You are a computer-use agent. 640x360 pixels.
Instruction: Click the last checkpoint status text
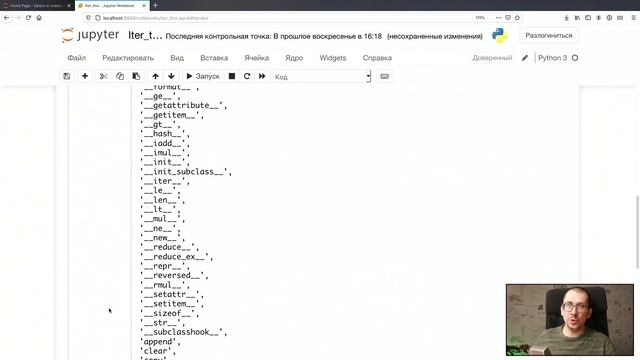click(x=274, y=36)
